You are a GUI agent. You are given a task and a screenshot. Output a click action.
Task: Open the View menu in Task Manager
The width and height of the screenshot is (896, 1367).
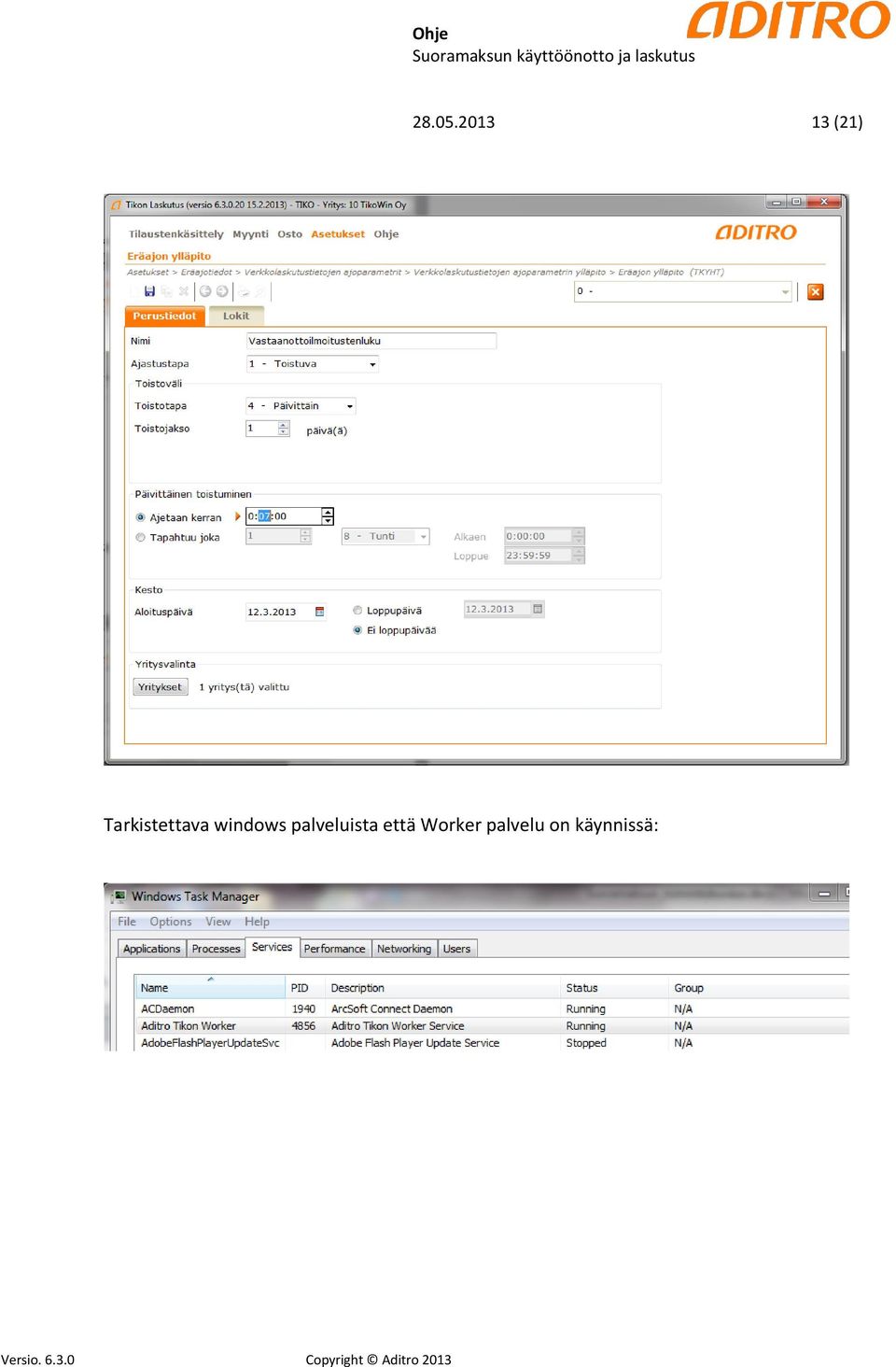(x=218, y=922)
